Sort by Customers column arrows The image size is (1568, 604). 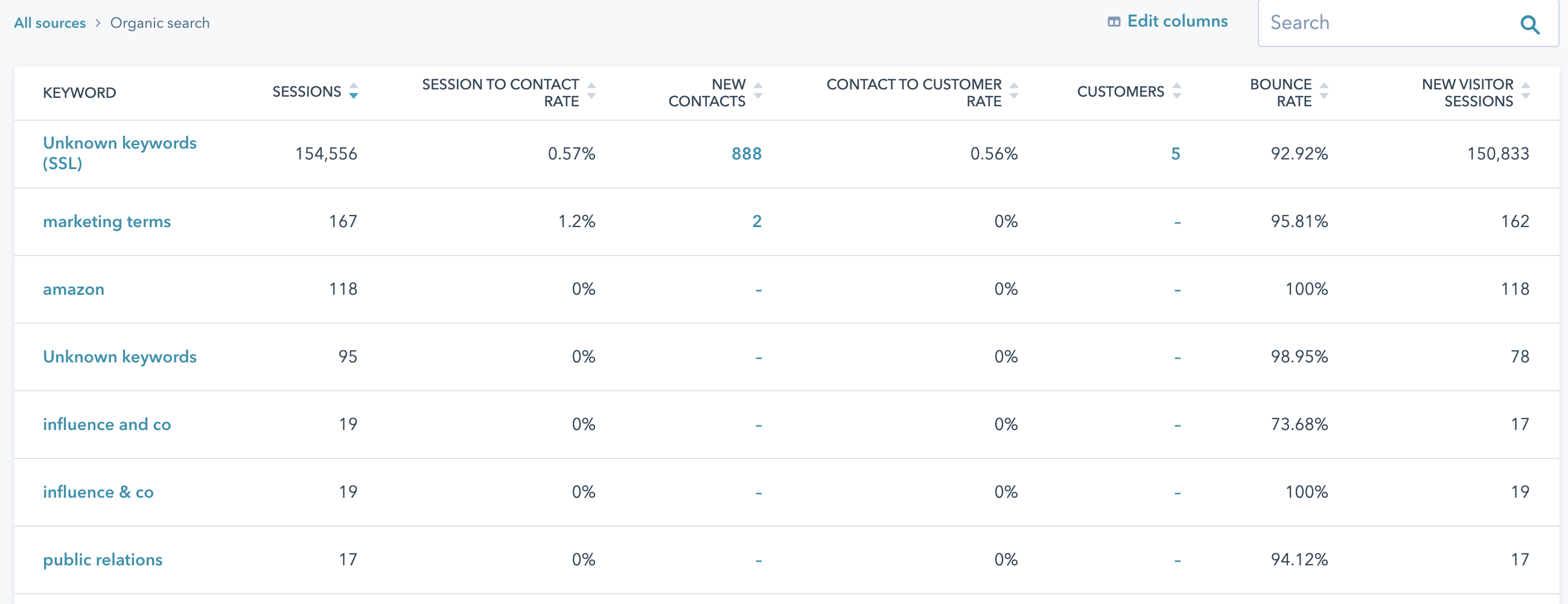click(x=1177, y=91)
